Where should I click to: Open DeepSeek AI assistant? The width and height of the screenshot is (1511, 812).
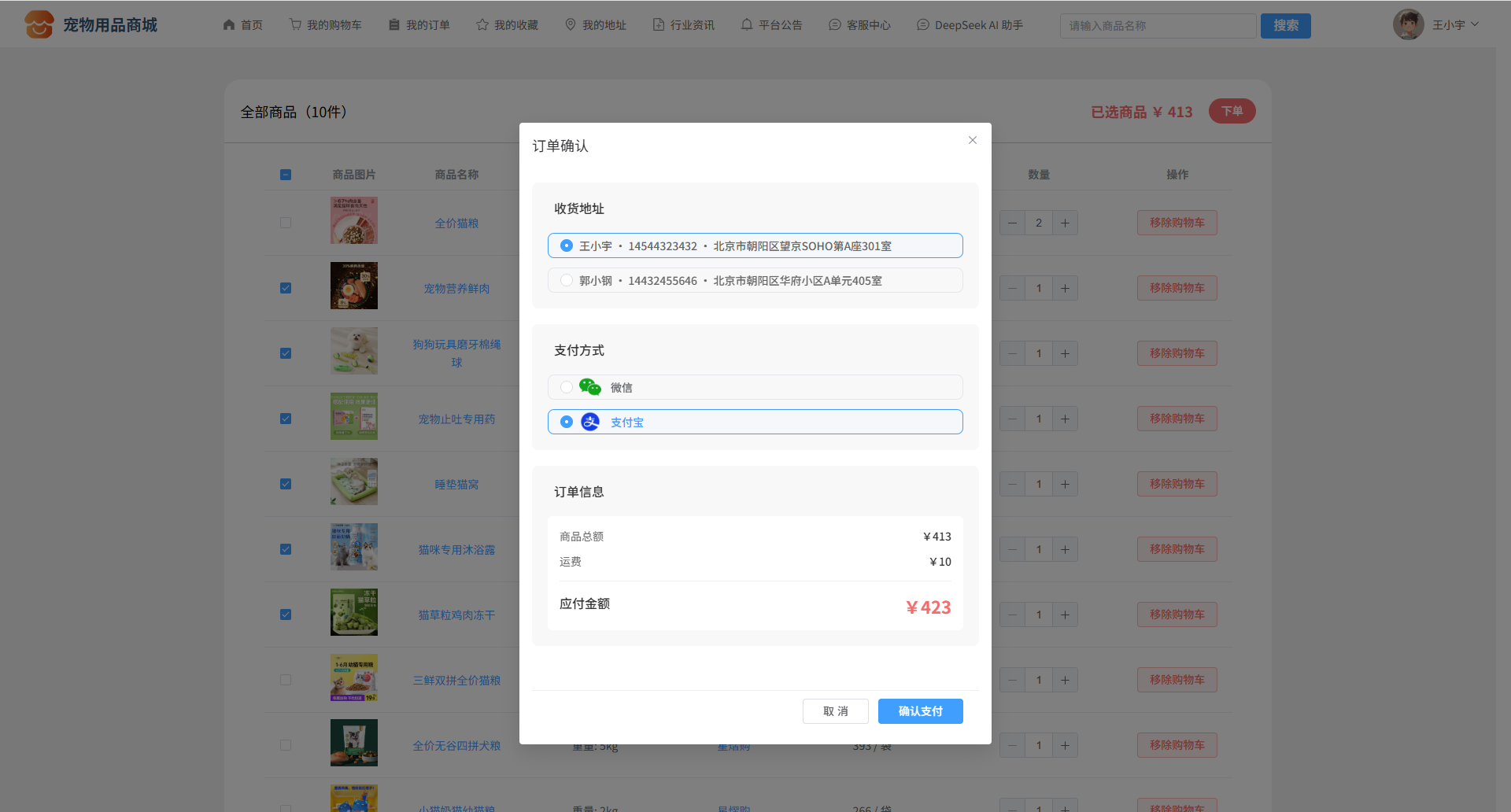click(970, 25)
